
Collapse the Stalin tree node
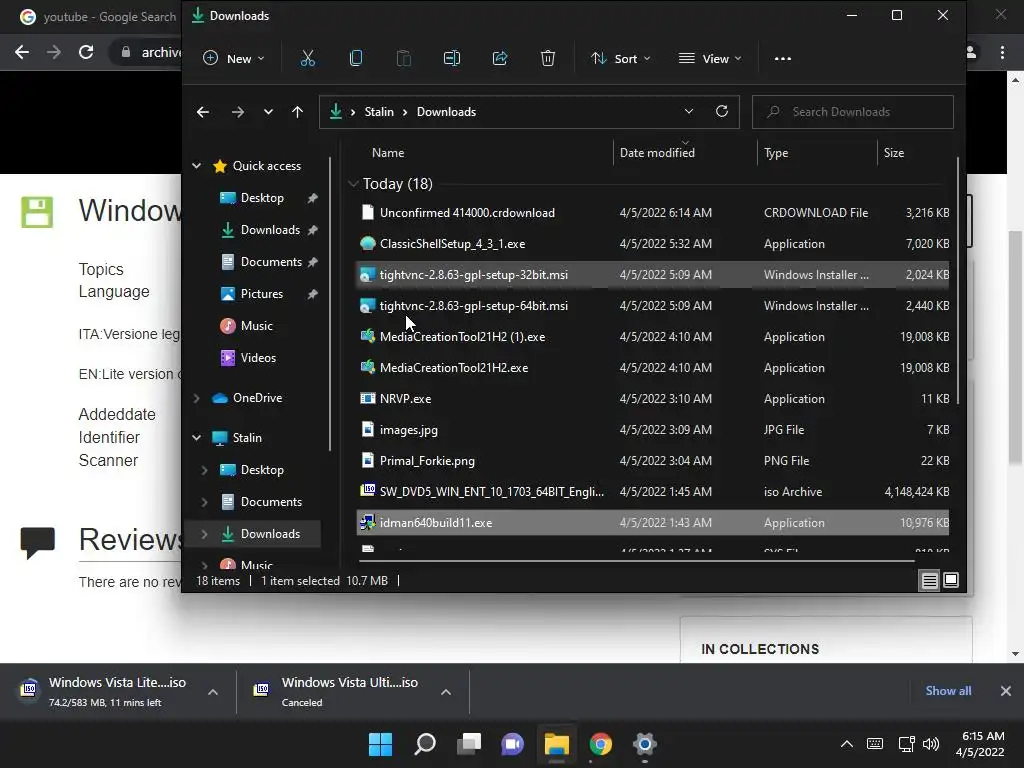pyautogui.click(x=196, y=438)
